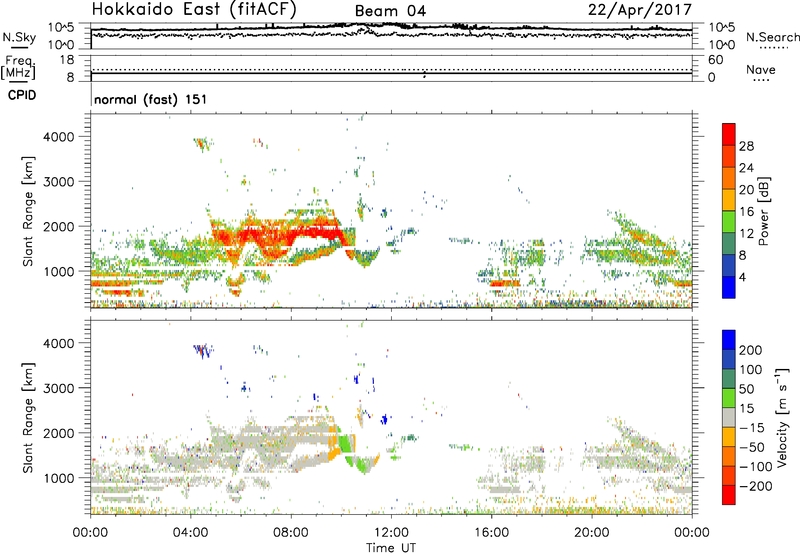Click the blue bottom segment of Power colorbar
This screenshot has width=800, height=554.
pyautogui.click(x=729, y=287)
